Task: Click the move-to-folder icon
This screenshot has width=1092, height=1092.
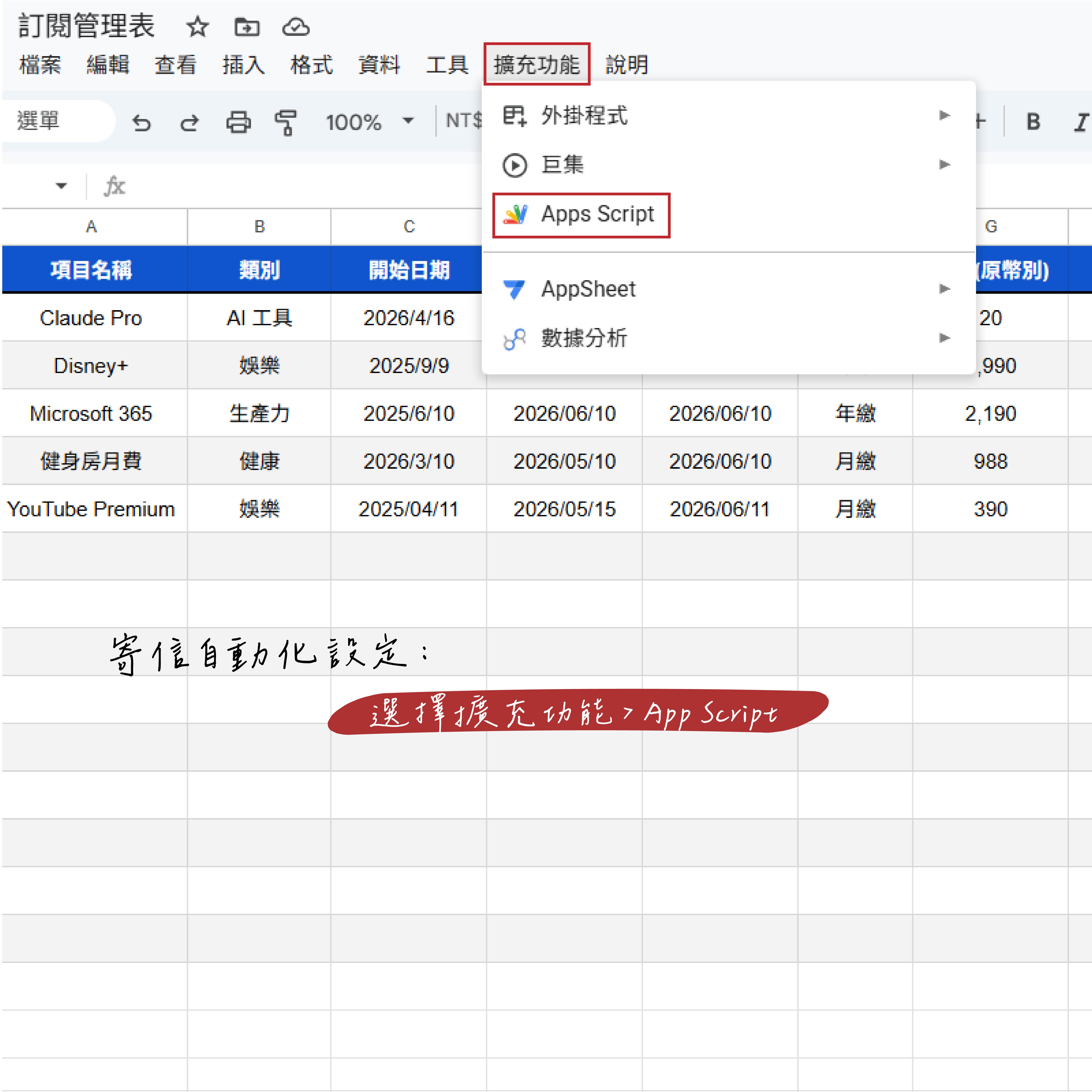Action: (x=247, y=27)
